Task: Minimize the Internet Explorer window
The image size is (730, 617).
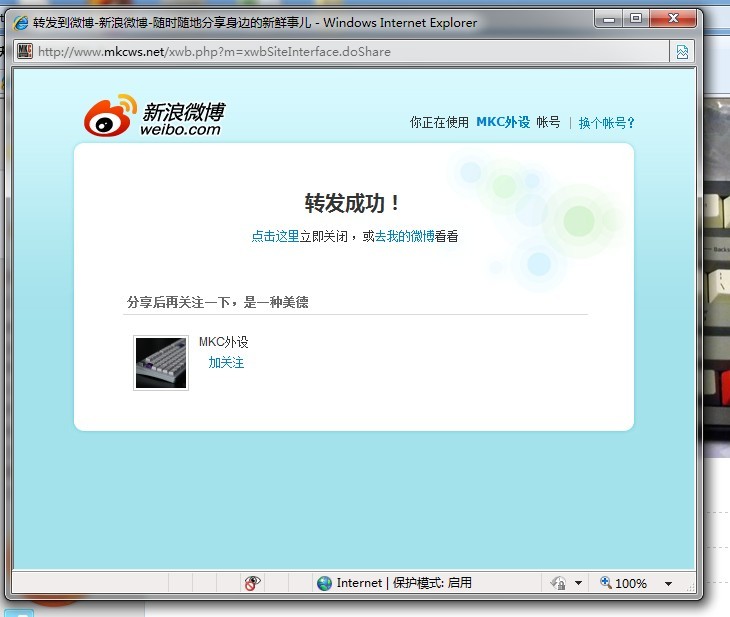Action: [608, 19]
